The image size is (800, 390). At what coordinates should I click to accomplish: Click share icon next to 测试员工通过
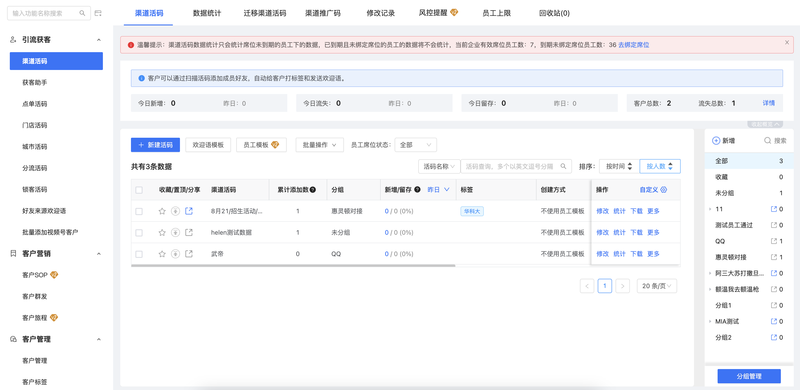point(774,225)
